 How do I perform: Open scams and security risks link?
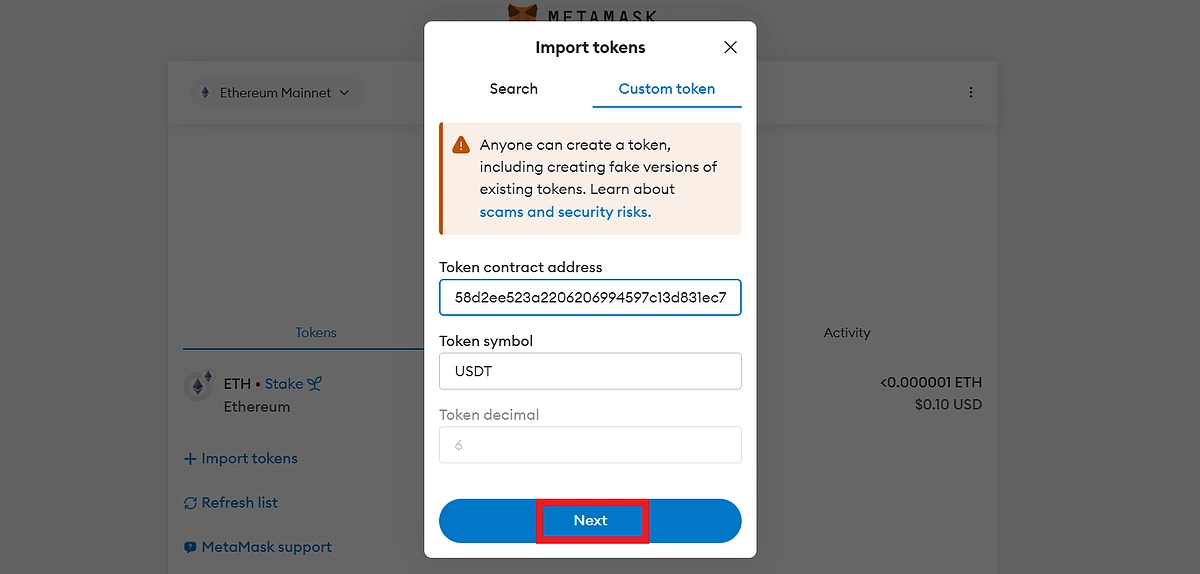[x=565, y=212]
